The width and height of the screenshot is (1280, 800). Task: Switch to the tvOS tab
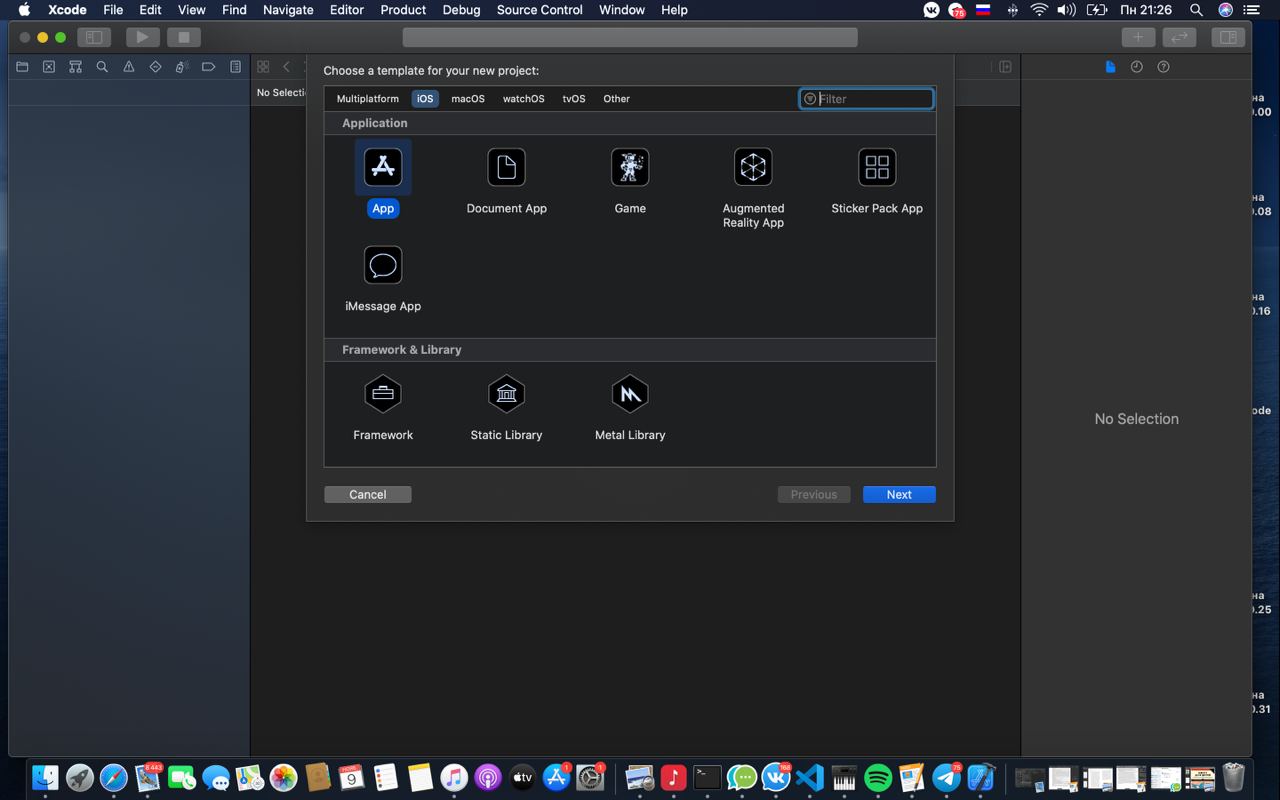(x=574, y=99)
